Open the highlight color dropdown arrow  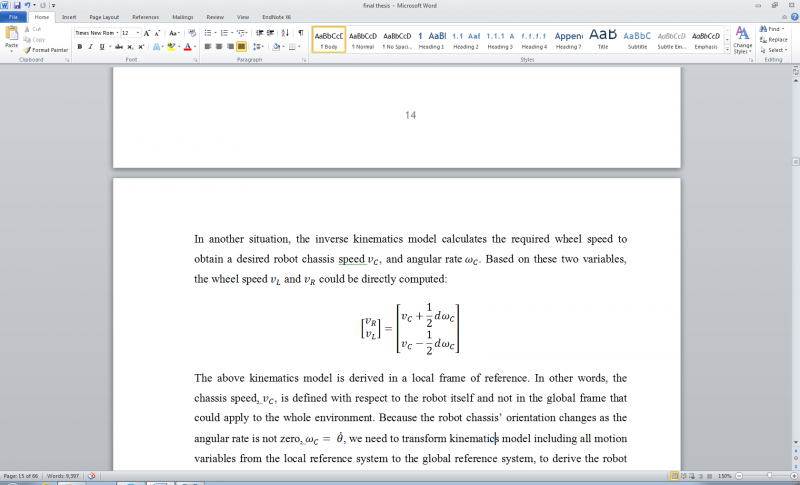[x=179, y=46]
